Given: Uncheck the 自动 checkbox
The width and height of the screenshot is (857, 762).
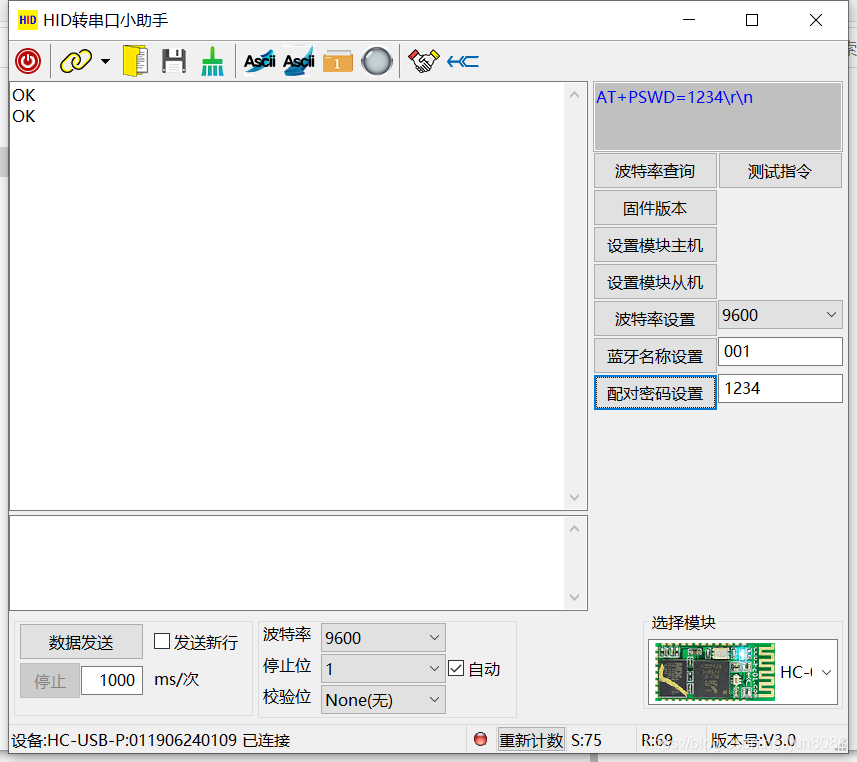Looking at the screenshot, I should 457,668.
